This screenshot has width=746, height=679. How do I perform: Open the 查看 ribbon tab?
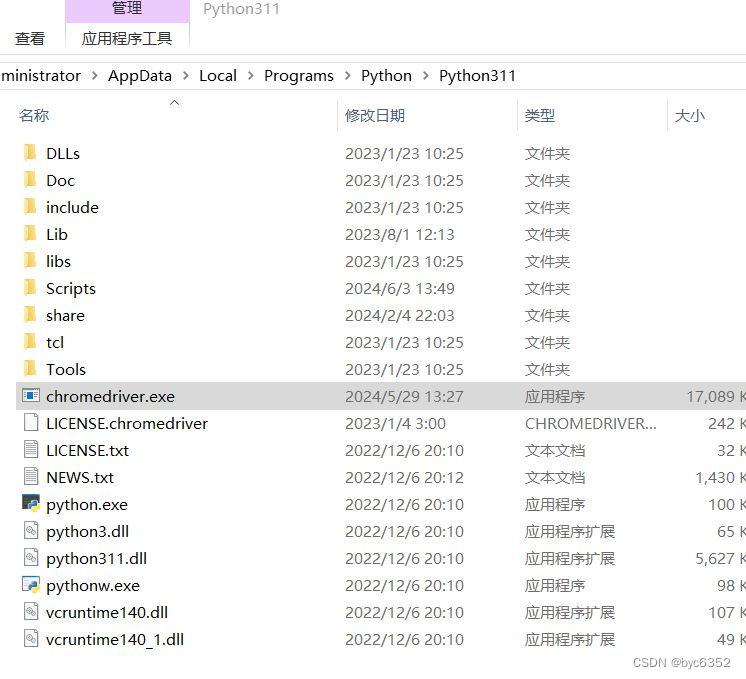[30, 39]
